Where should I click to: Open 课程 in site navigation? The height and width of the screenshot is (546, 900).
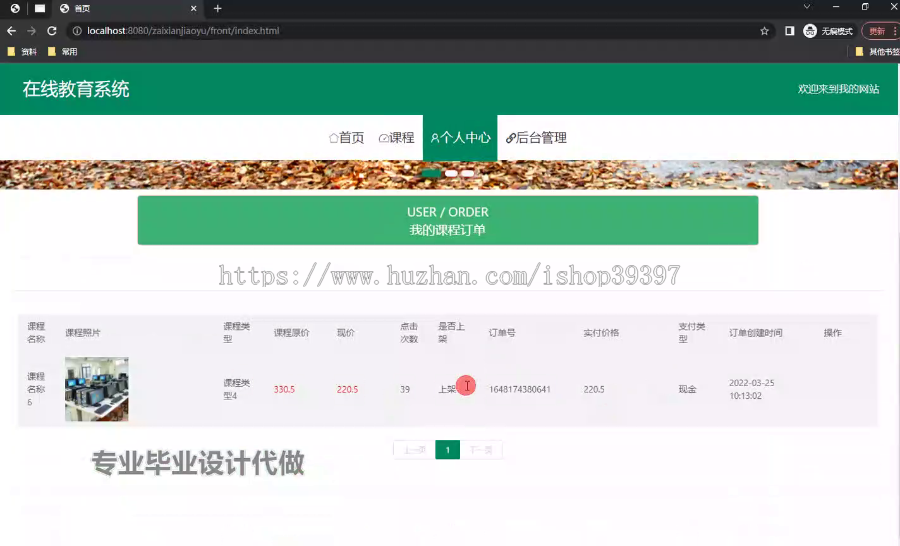pyautogui.click(x=397, y=138)
